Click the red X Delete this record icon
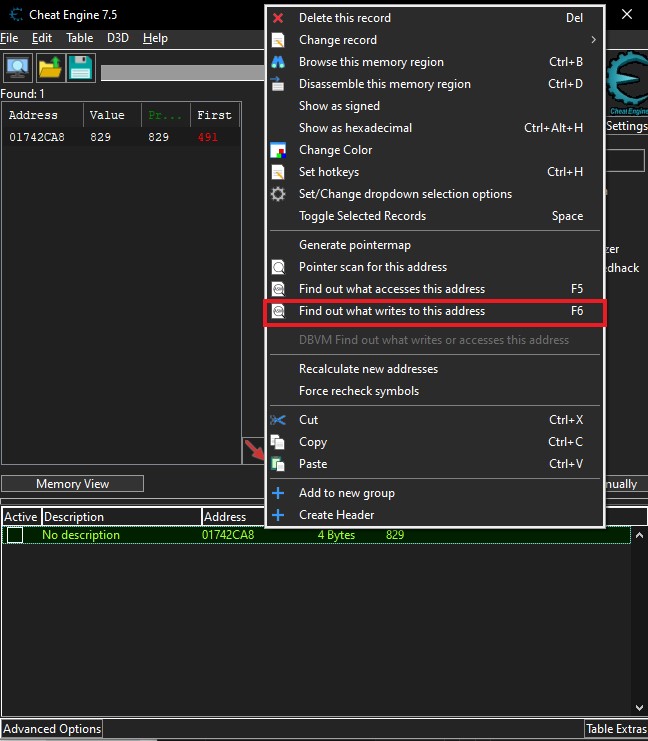 [279, 18]
